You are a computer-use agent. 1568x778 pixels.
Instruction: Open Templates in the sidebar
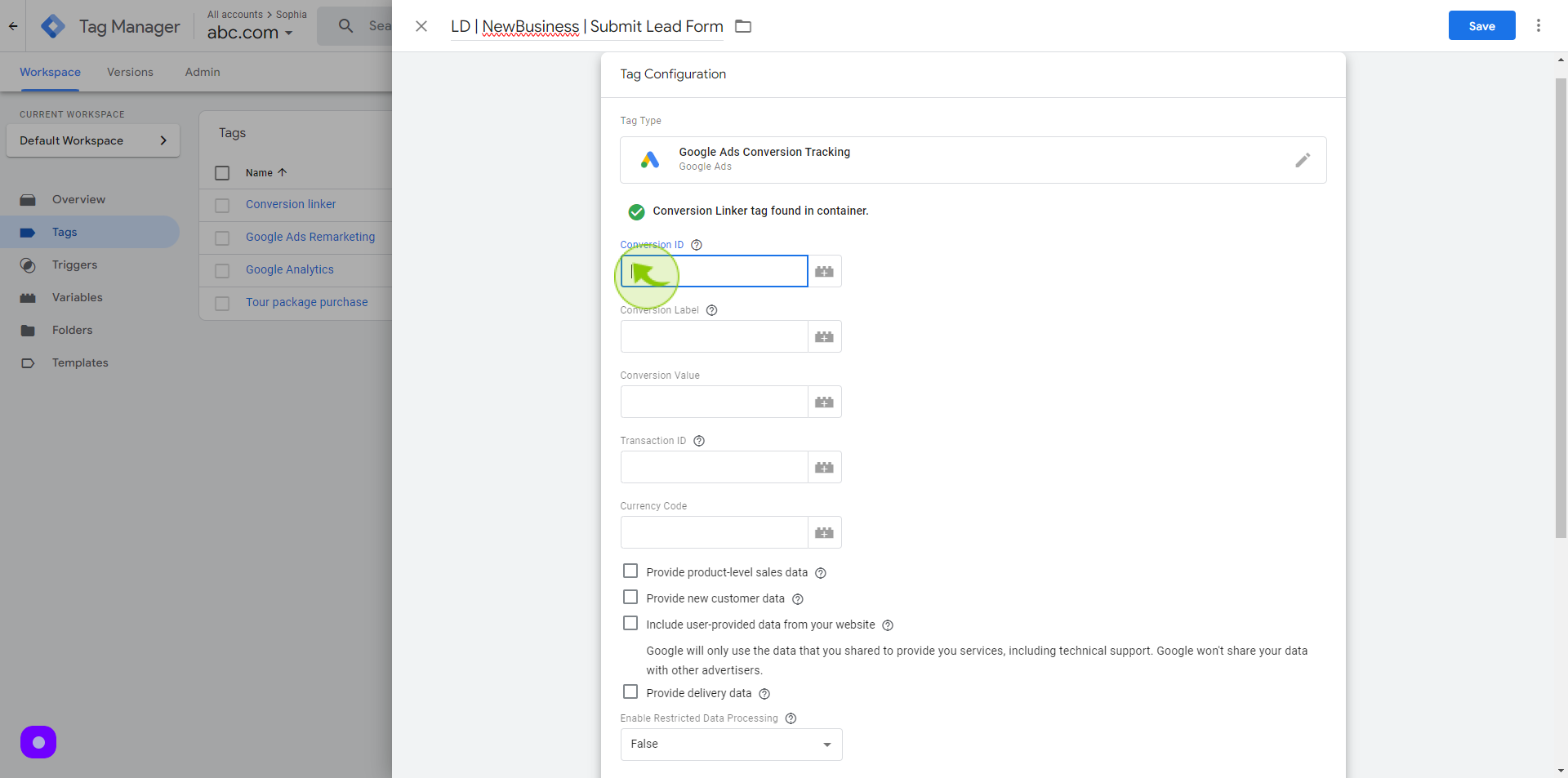click(90, 362)
